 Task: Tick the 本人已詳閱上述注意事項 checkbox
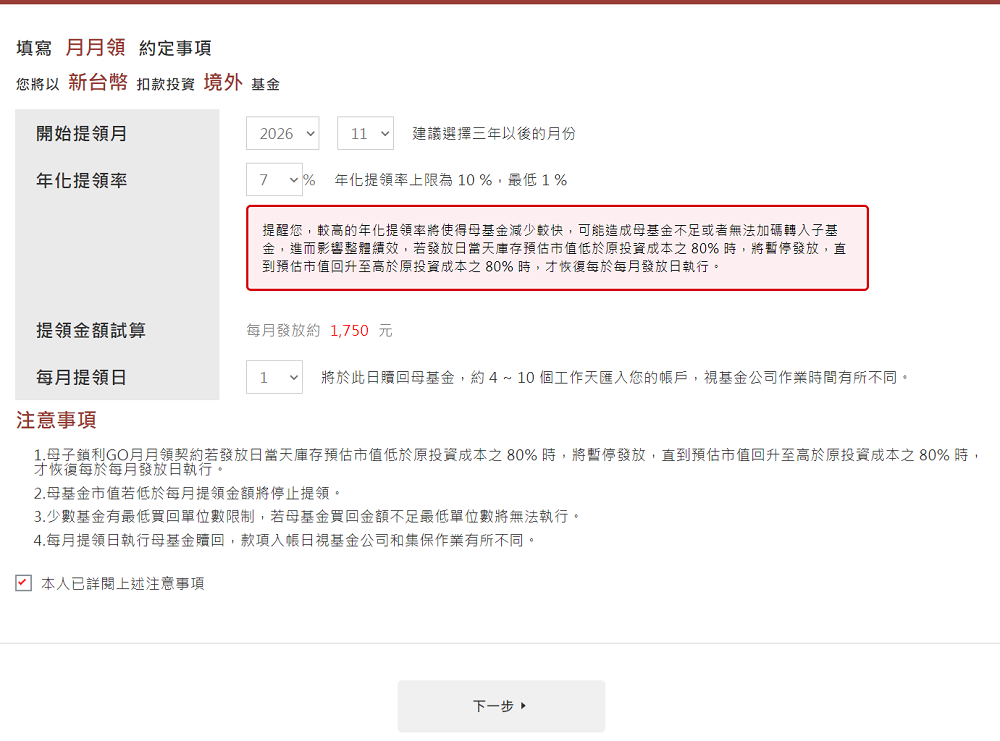tap(24, 583)
